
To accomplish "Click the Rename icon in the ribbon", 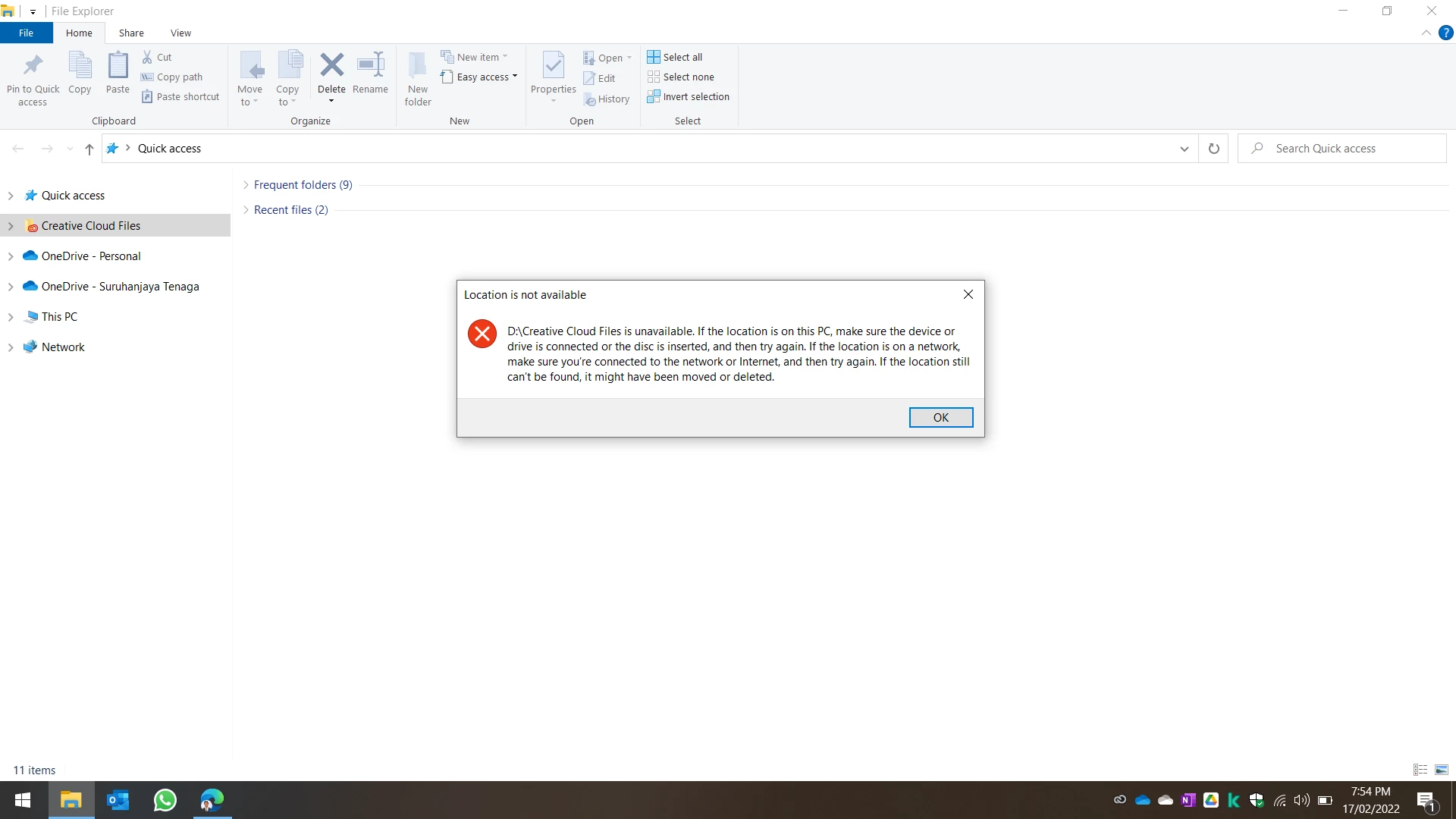I will 370,66.
